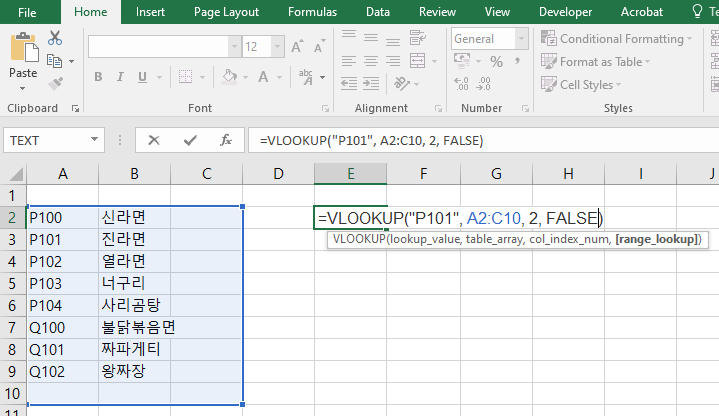Switch to the Data tab

pos(378,12)
